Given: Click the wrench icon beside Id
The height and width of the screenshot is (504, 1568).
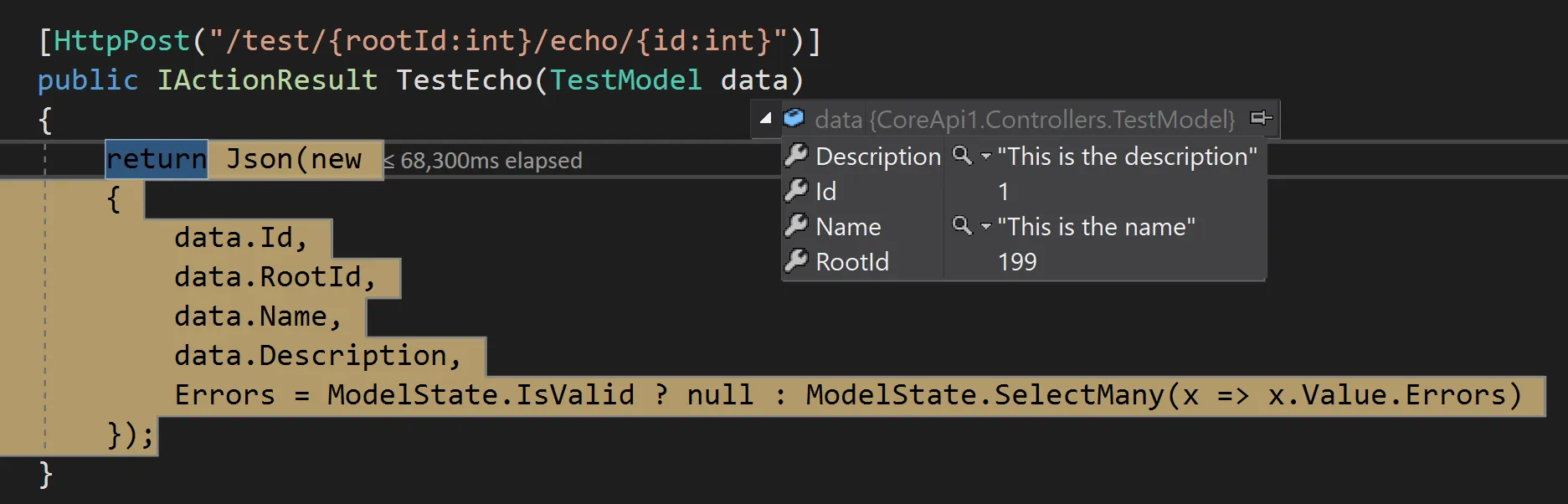Looking at the screenshot, I should point(796,191).
